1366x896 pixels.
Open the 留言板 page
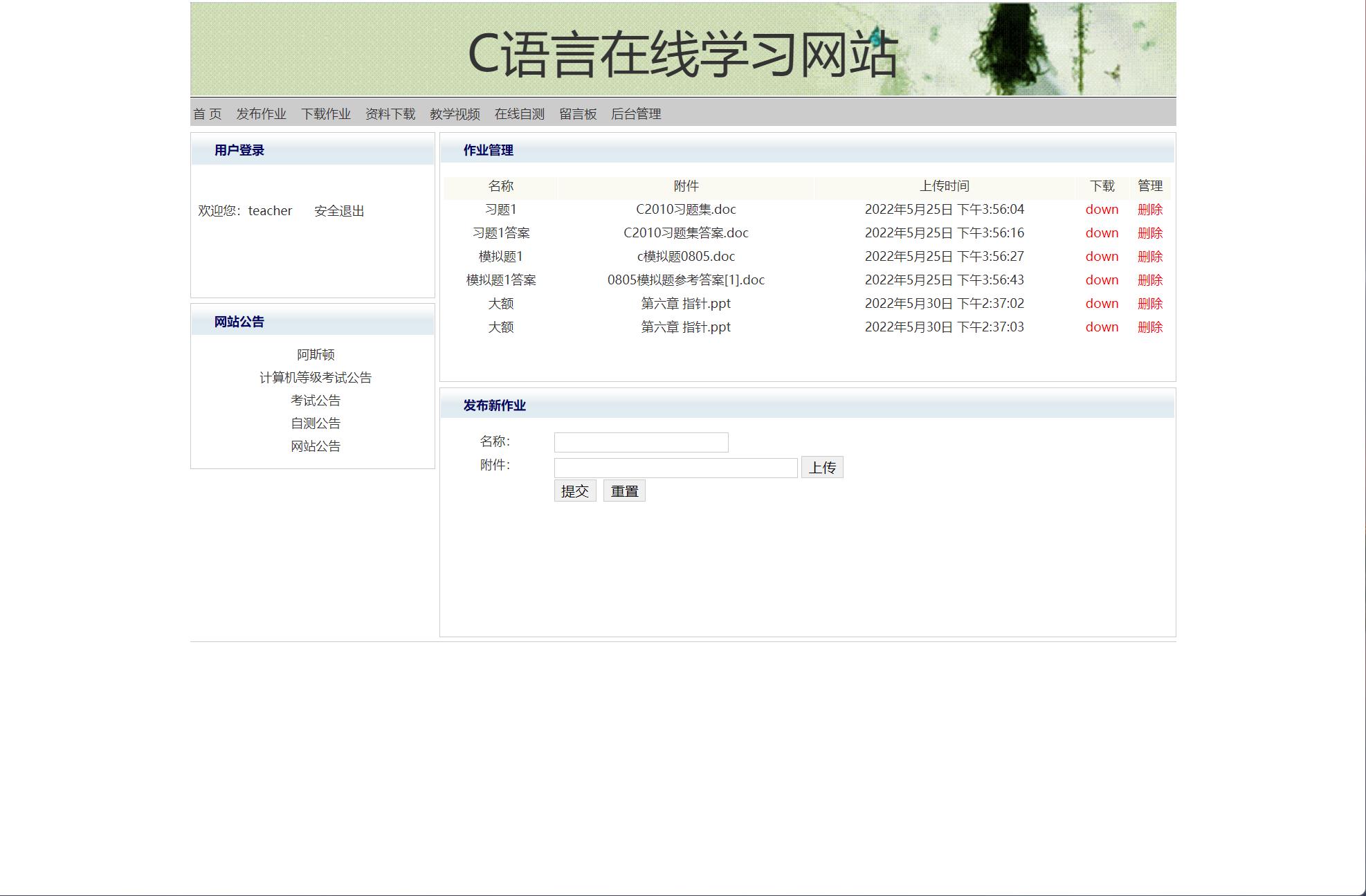(x=578, y=113)
